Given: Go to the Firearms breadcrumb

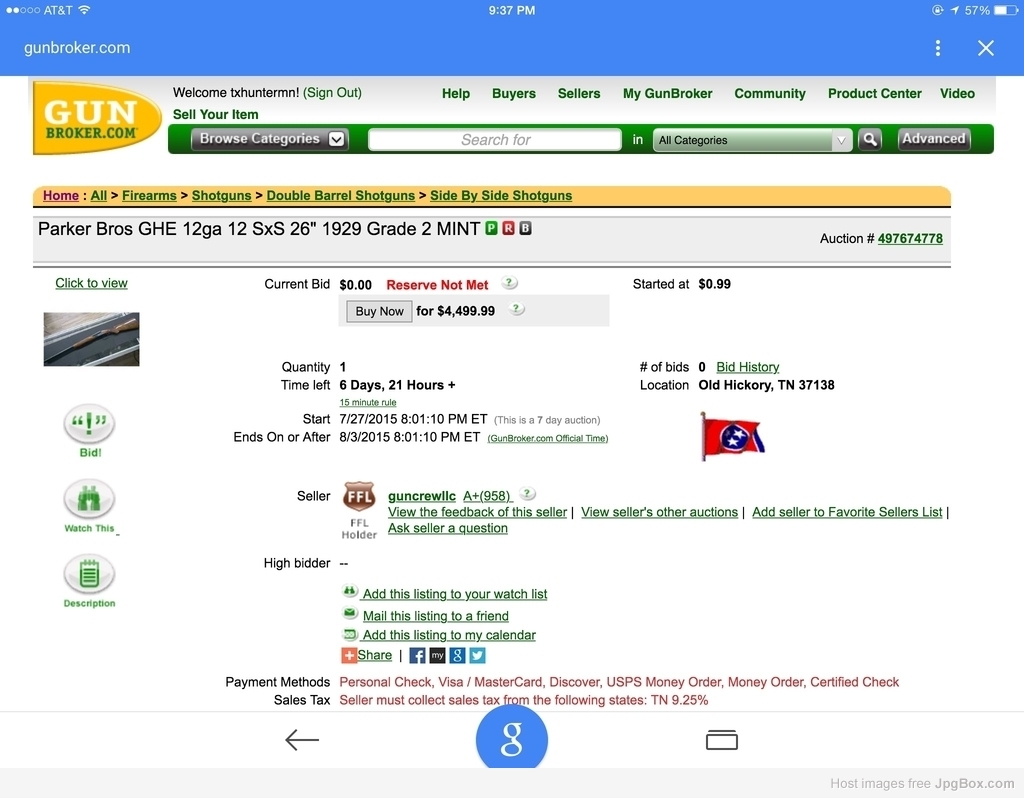Looking at the screenshot, I should pyautogui.click(x=149, y=195).
